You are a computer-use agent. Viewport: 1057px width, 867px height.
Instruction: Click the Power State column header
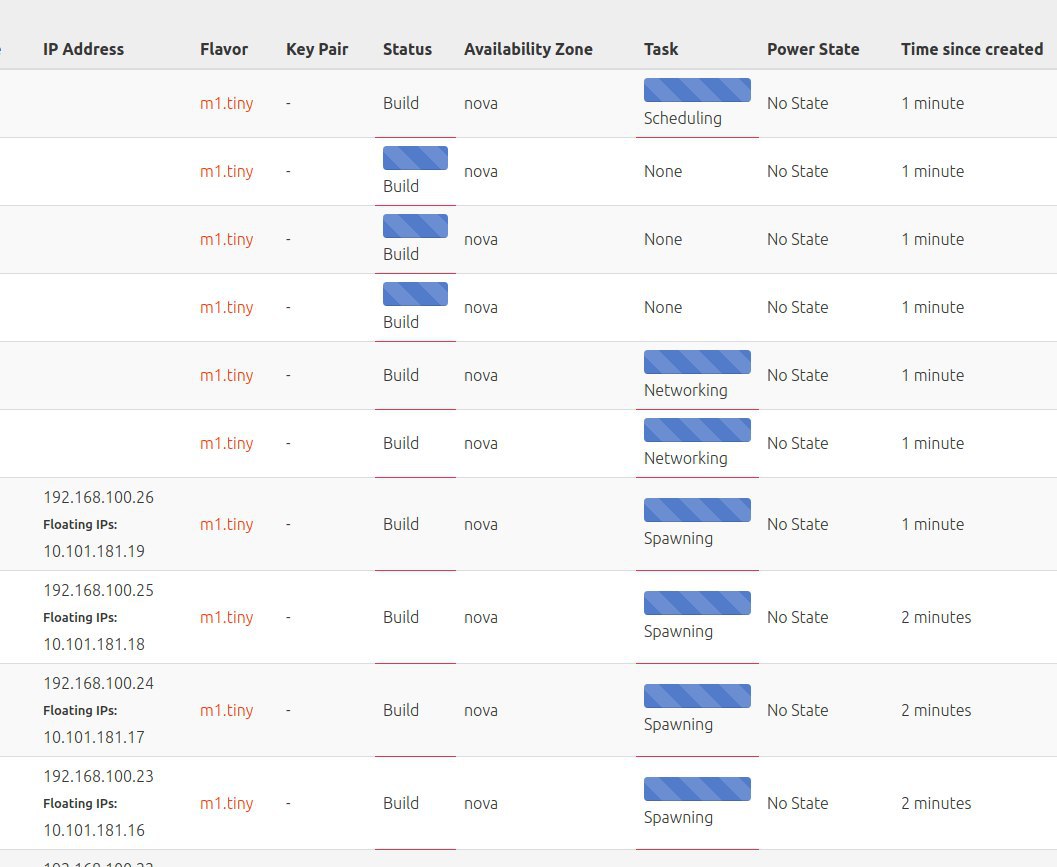coord(813,49)
